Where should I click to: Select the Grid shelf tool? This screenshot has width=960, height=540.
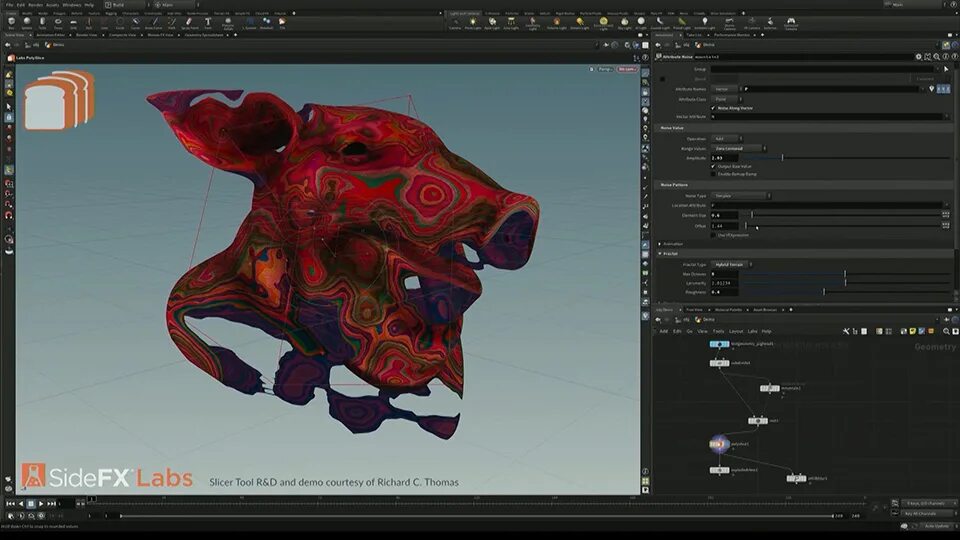point(73,23)
